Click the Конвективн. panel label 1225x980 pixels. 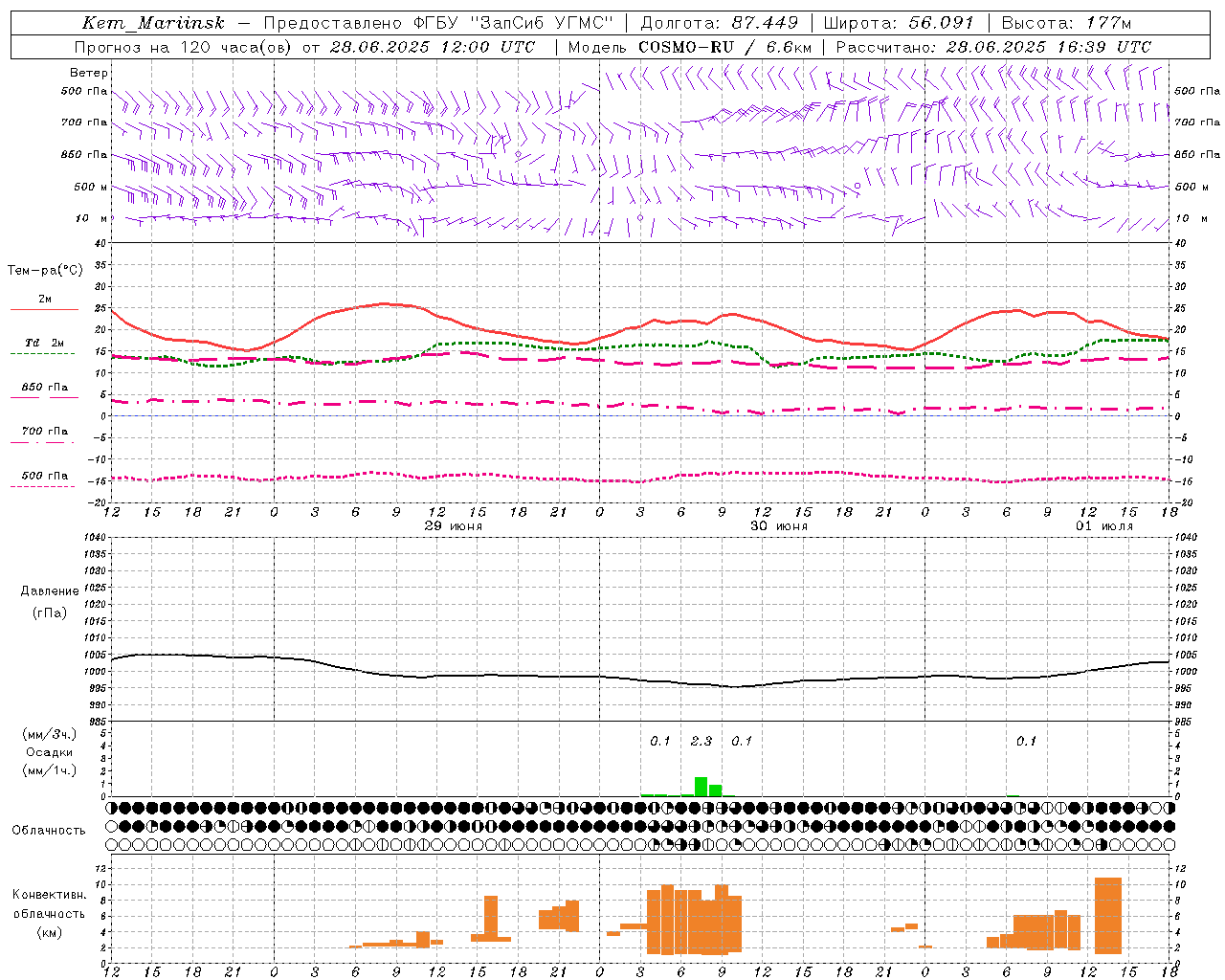tap(49, 895)
